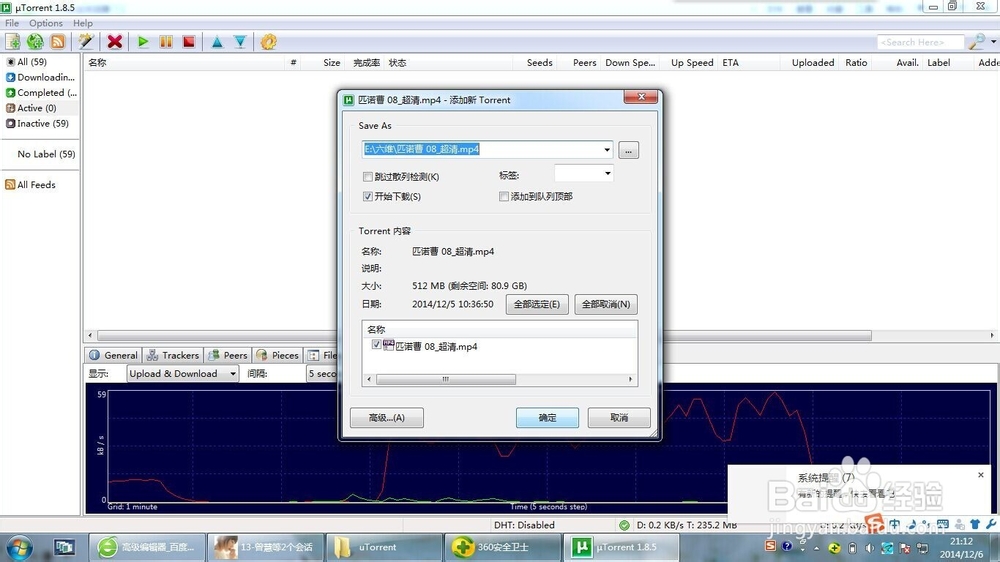Click the Pause torrent toolbar icon
The height and width of the screenshot is (562, 1000).
tap(166, 42)
